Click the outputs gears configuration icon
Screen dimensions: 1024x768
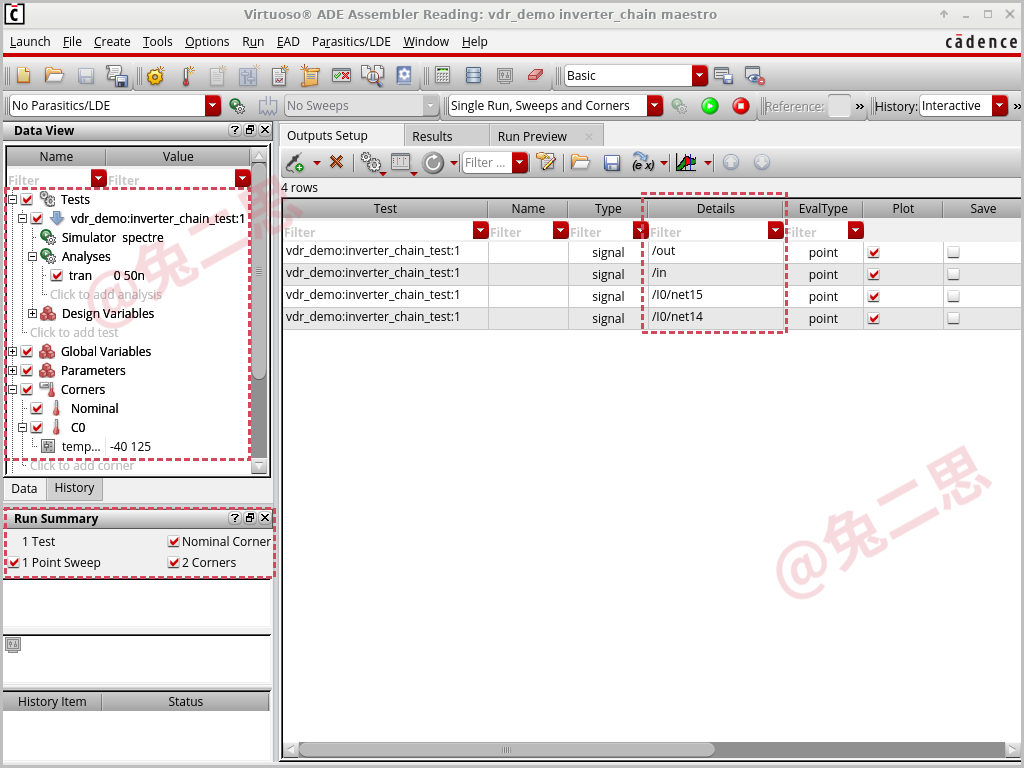coord(372,163)
